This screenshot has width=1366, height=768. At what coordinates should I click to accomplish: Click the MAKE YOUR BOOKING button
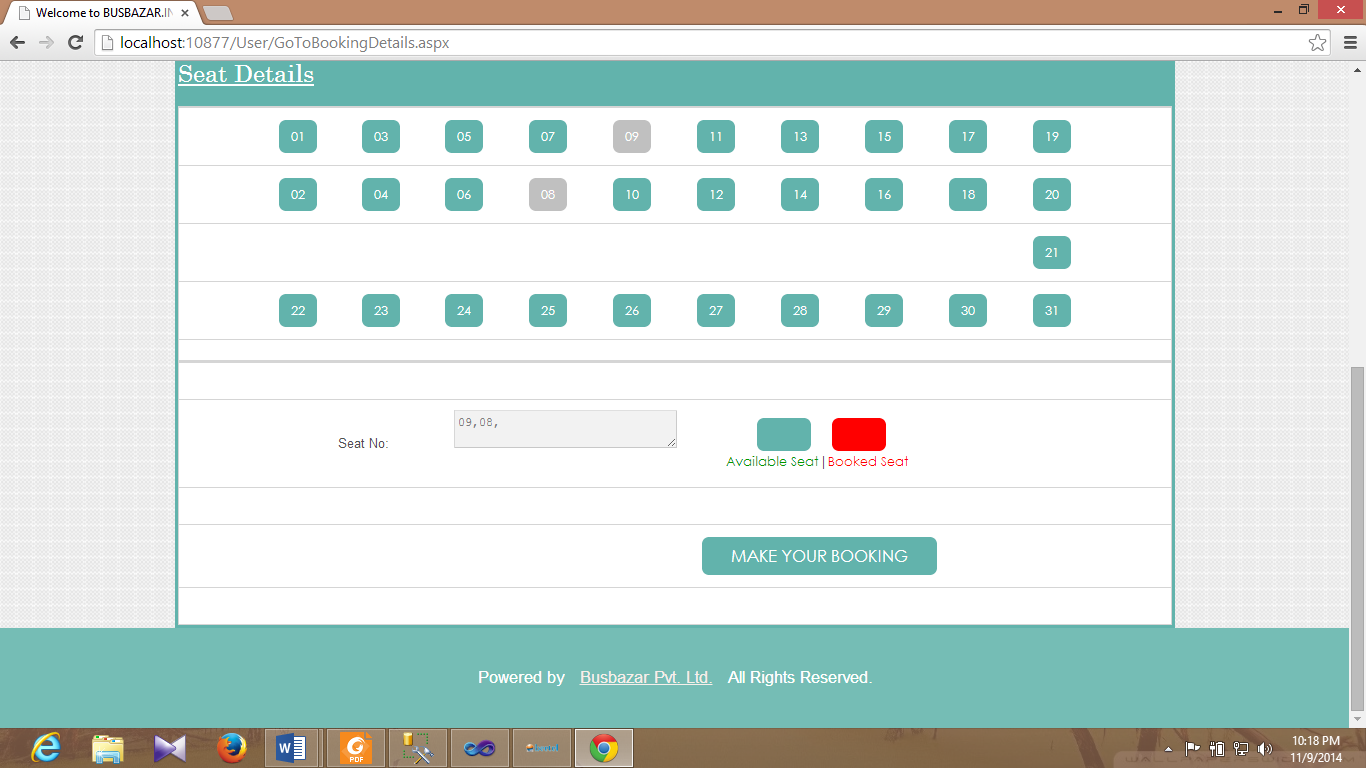pyautogui.click(x=819, y=556)
